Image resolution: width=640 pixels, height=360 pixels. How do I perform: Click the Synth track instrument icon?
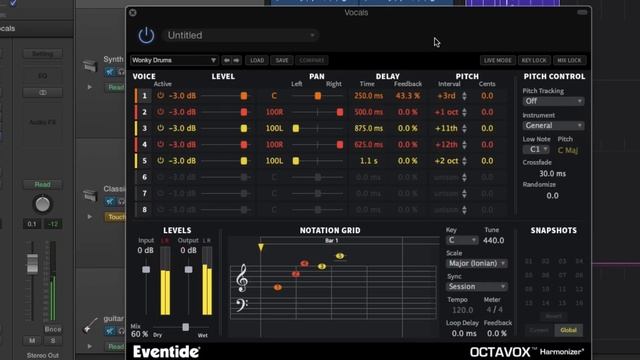pyautogui.click(x=90, y=65)
